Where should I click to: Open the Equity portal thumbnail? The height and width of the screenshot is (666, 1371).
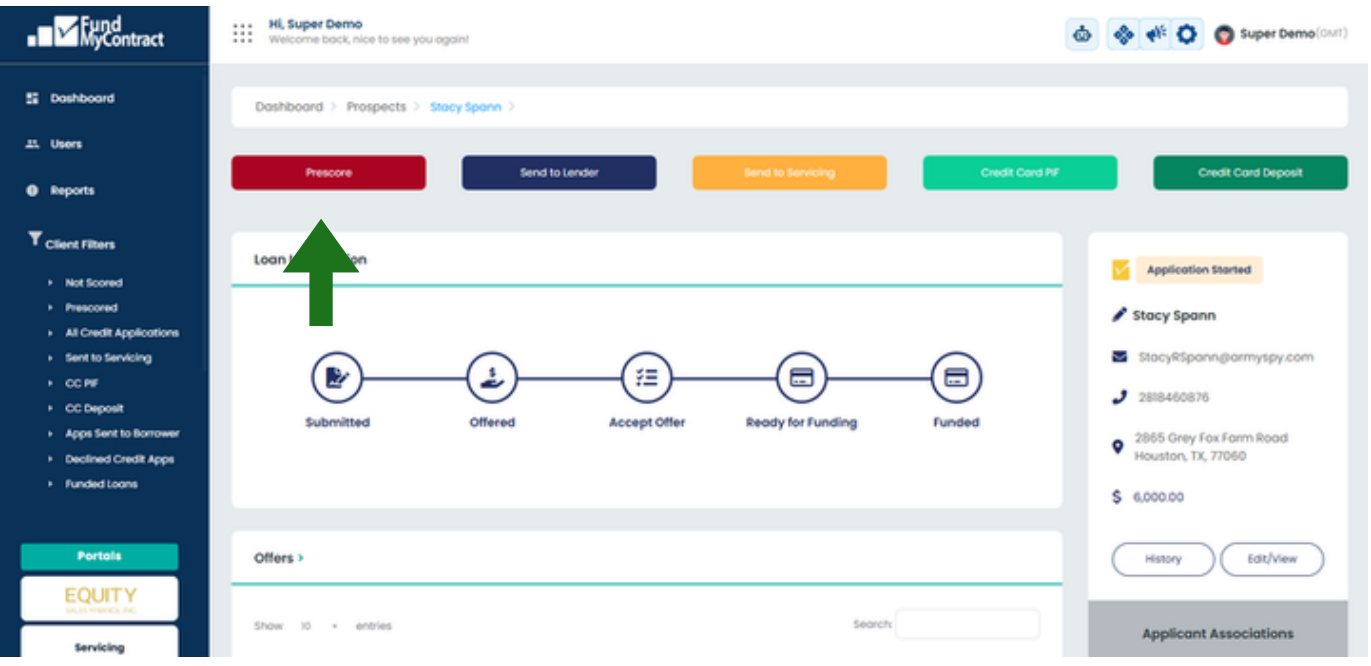click(99, 598)
